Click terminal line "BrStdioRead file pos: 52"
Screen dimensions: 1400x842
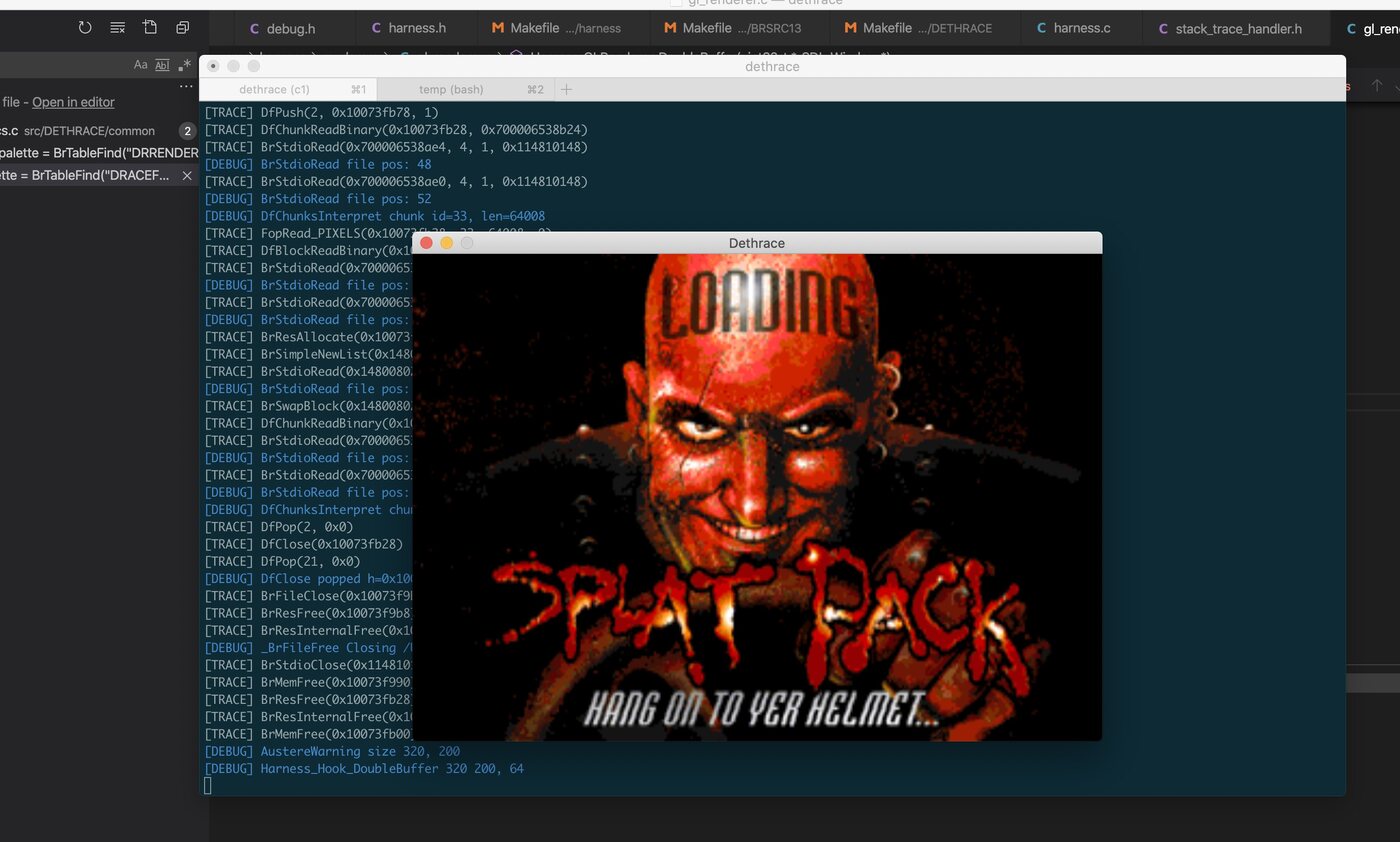click(x=318, y=199)
